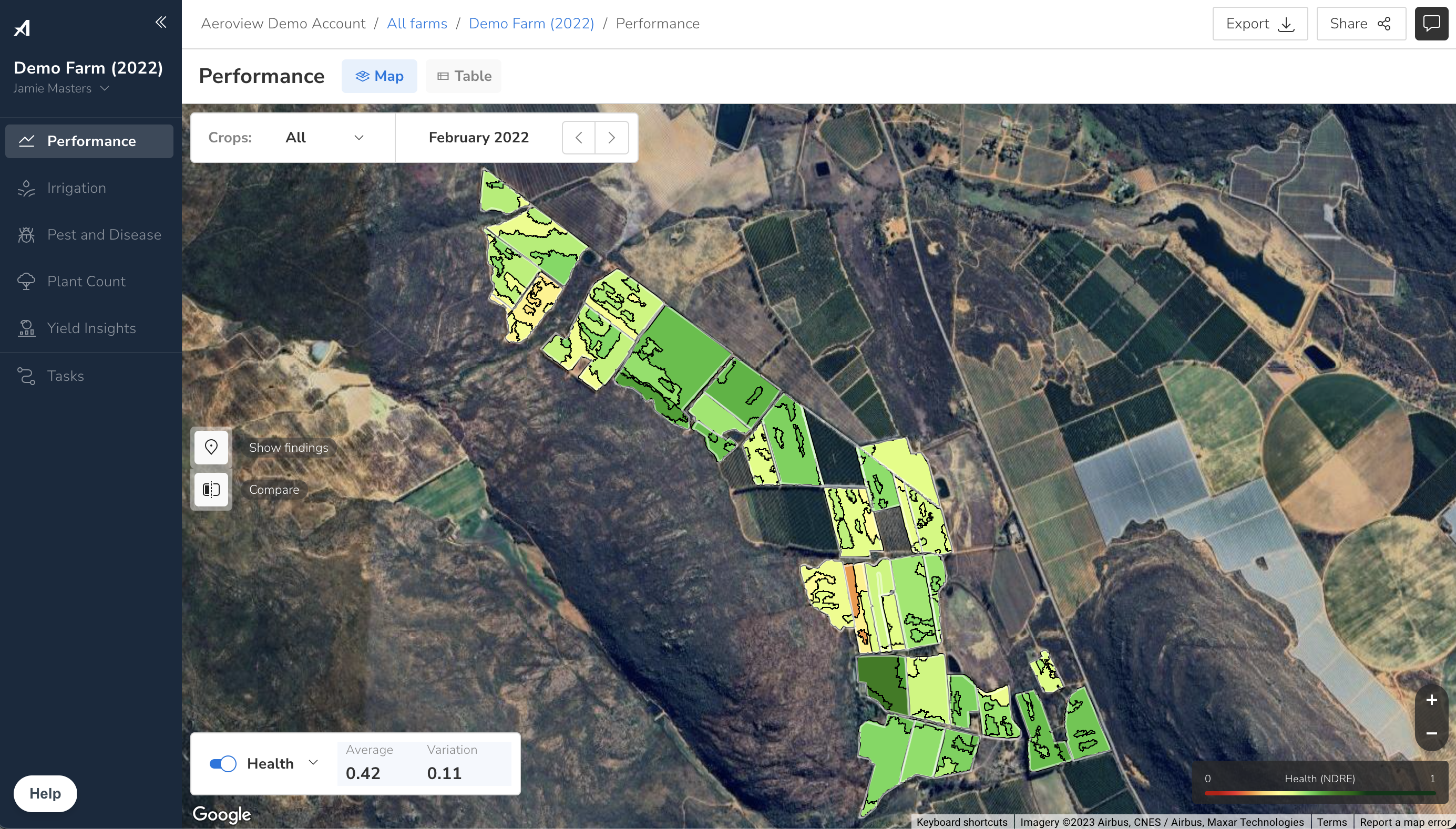Image resolution: width=1456 pixels, height=829 pixels.
Task: Click the February 2022 date label
Action: [478, 137]
